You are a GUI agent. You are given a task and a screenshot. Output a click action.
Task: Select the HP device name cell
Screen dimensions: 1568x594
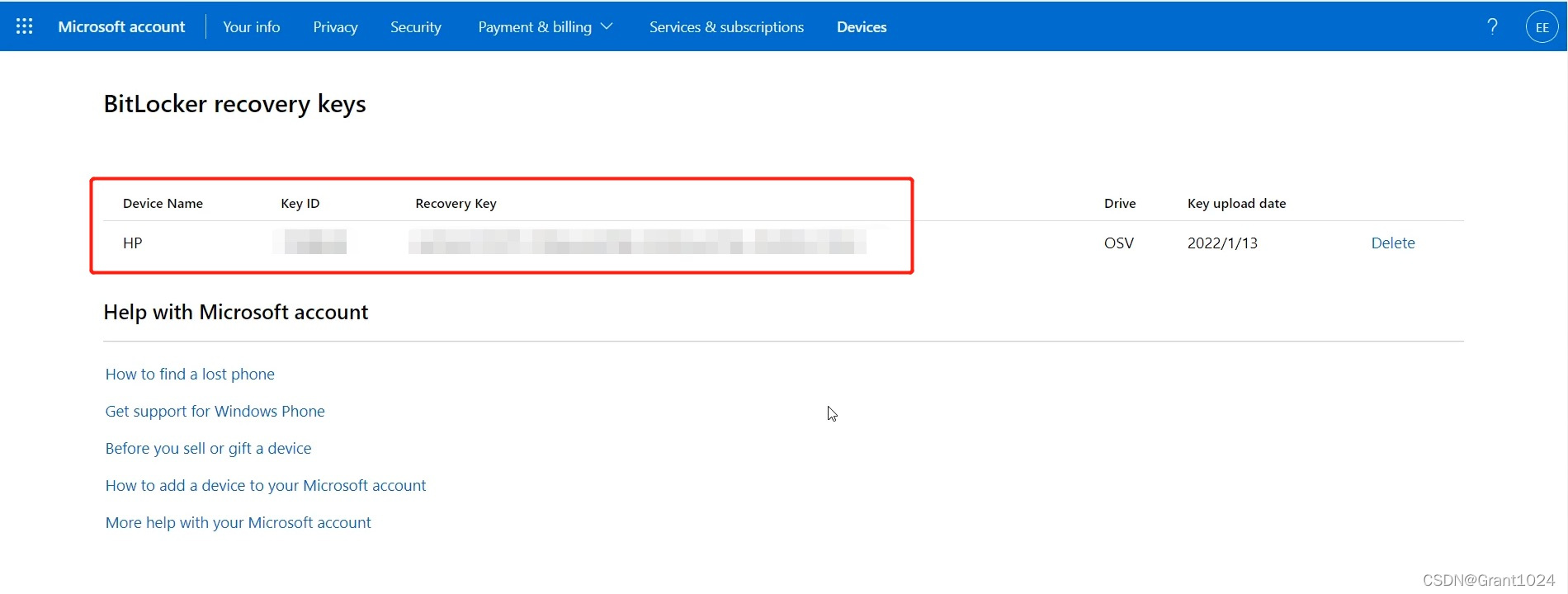pyautogui.click(x=132, y=243)
